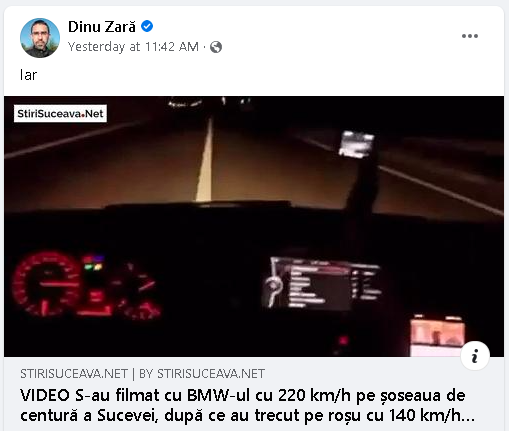This screenshot has height=431, width=509.
Task: Open the link preview info icon
Action: [475, 356]
